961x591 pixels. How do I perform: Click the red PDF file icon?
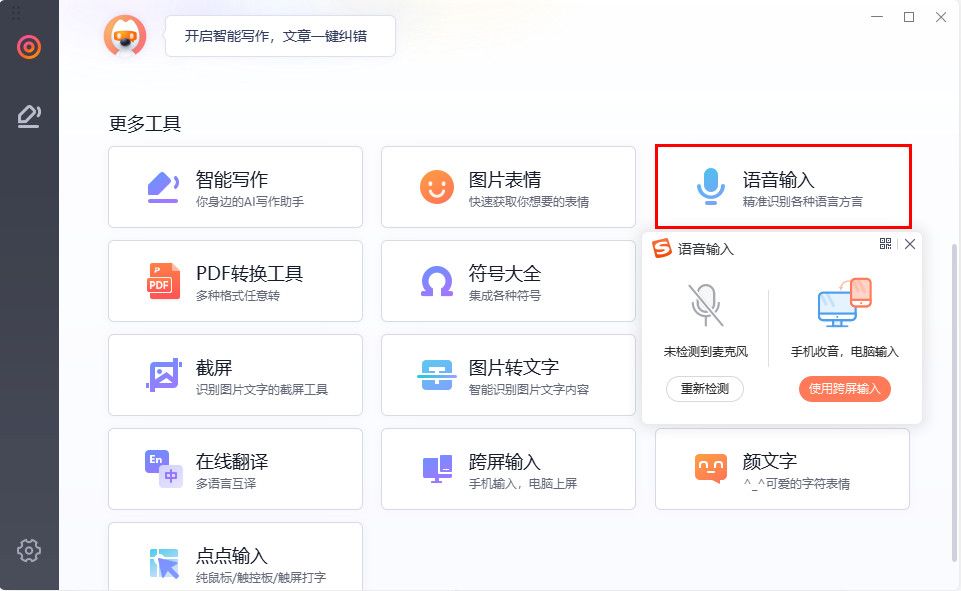click(x=163, y=281)
